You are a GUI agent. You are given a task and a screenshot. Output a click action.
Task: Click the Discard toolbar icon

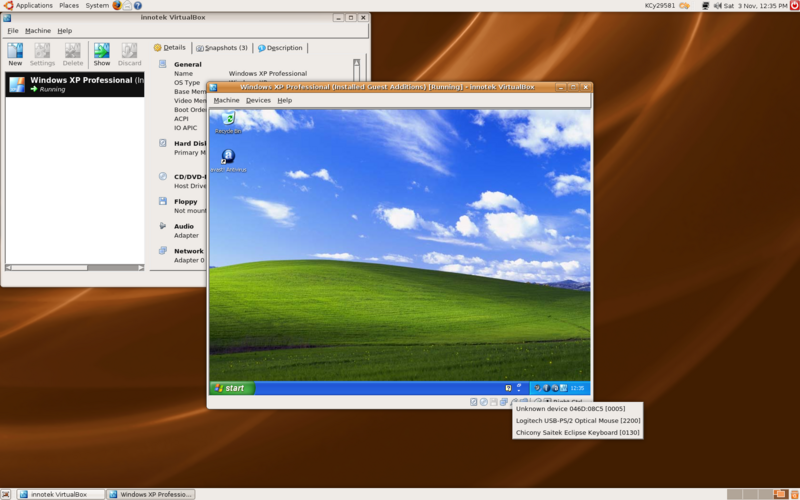[x=130, y=55]
